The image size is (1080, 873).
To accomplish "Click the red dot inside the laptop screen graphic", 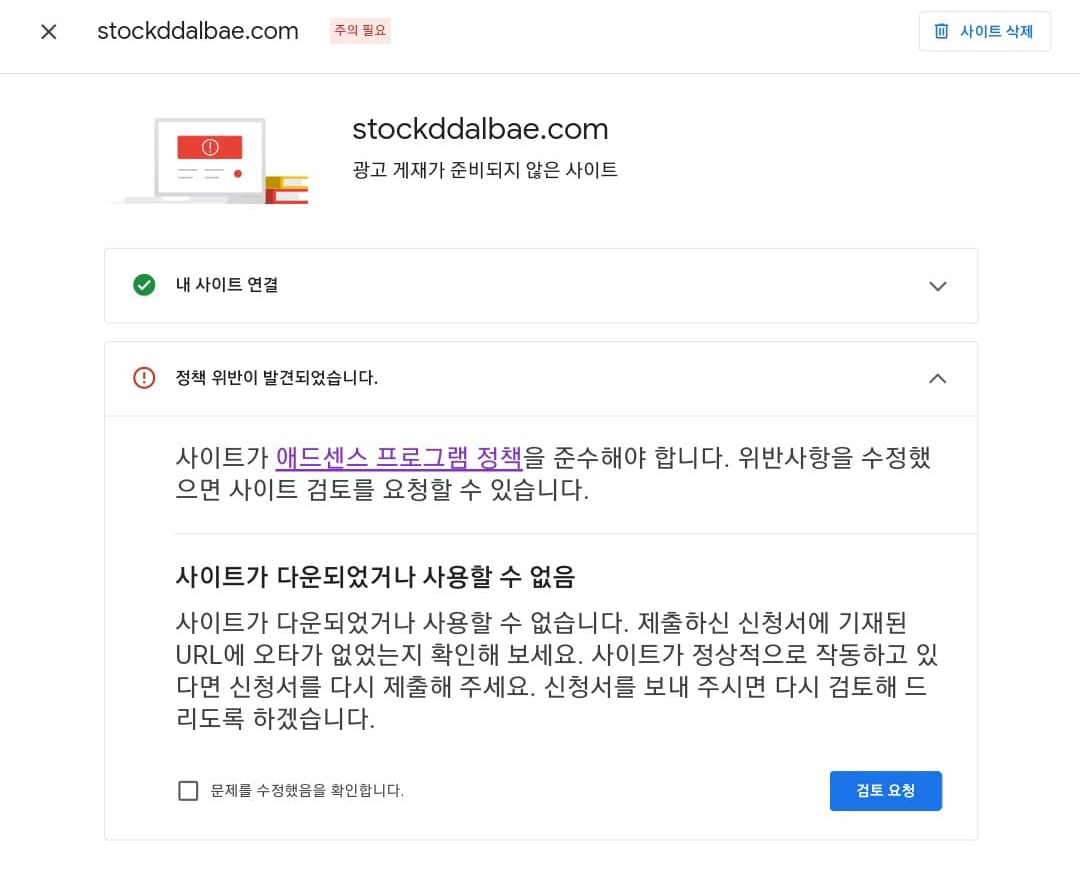I will pos(238,173).
